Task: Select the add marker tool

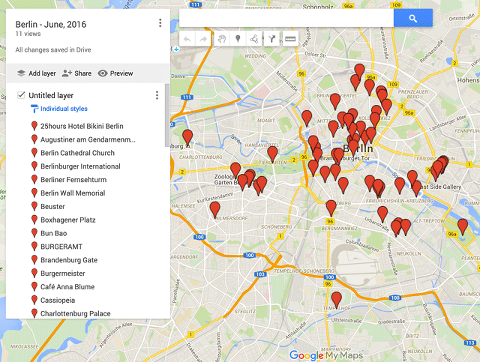Action: click(238, 39)
